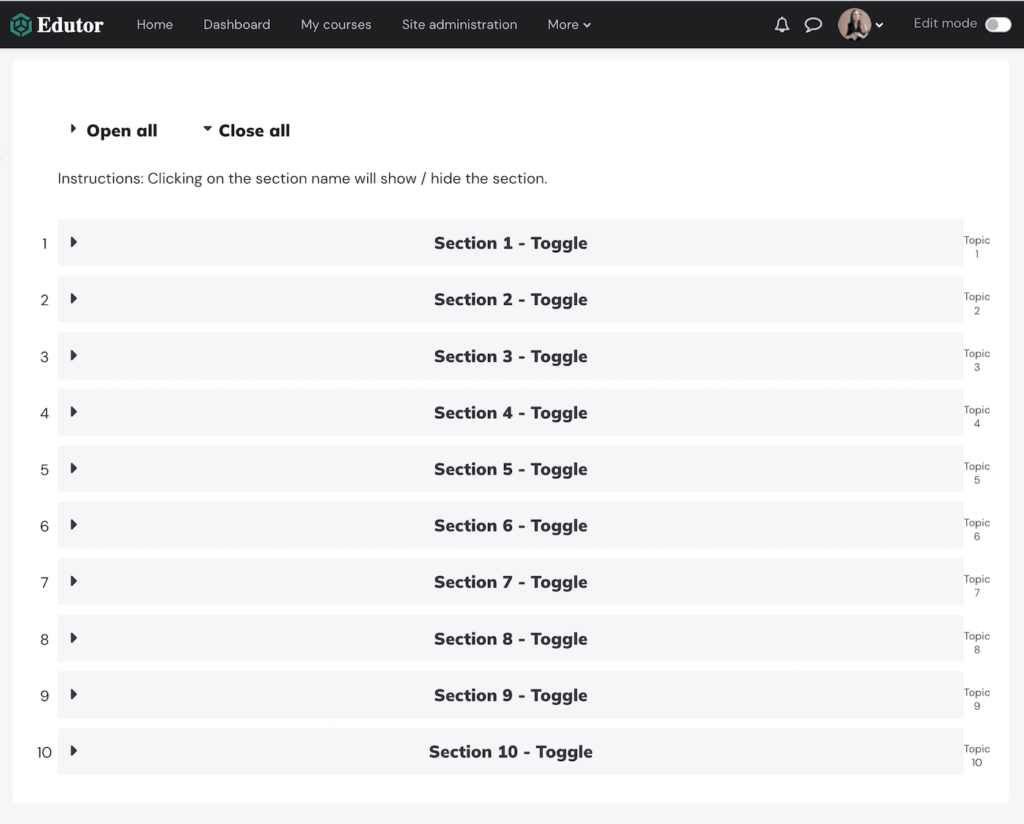Open My courses in navigation
The height and width of the screenshot is (824, 1024).
336,25
